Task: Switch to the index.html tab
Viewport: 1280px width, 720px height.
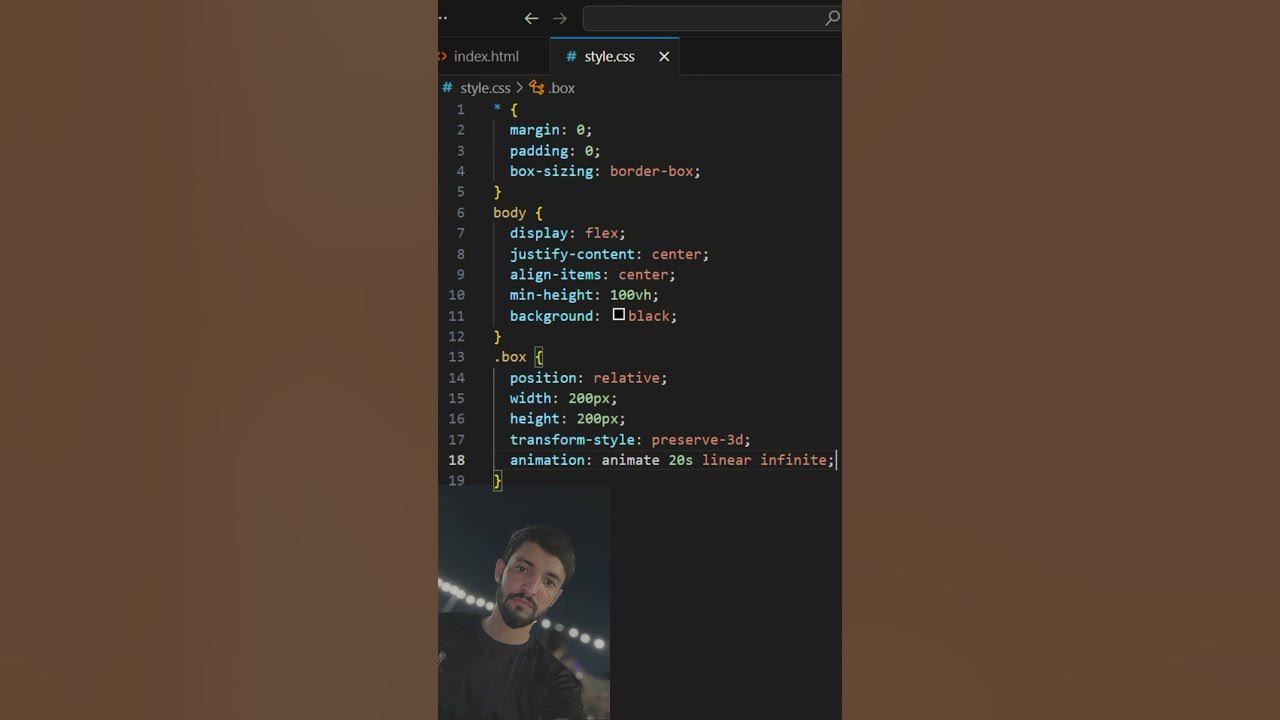Action: 486,56
